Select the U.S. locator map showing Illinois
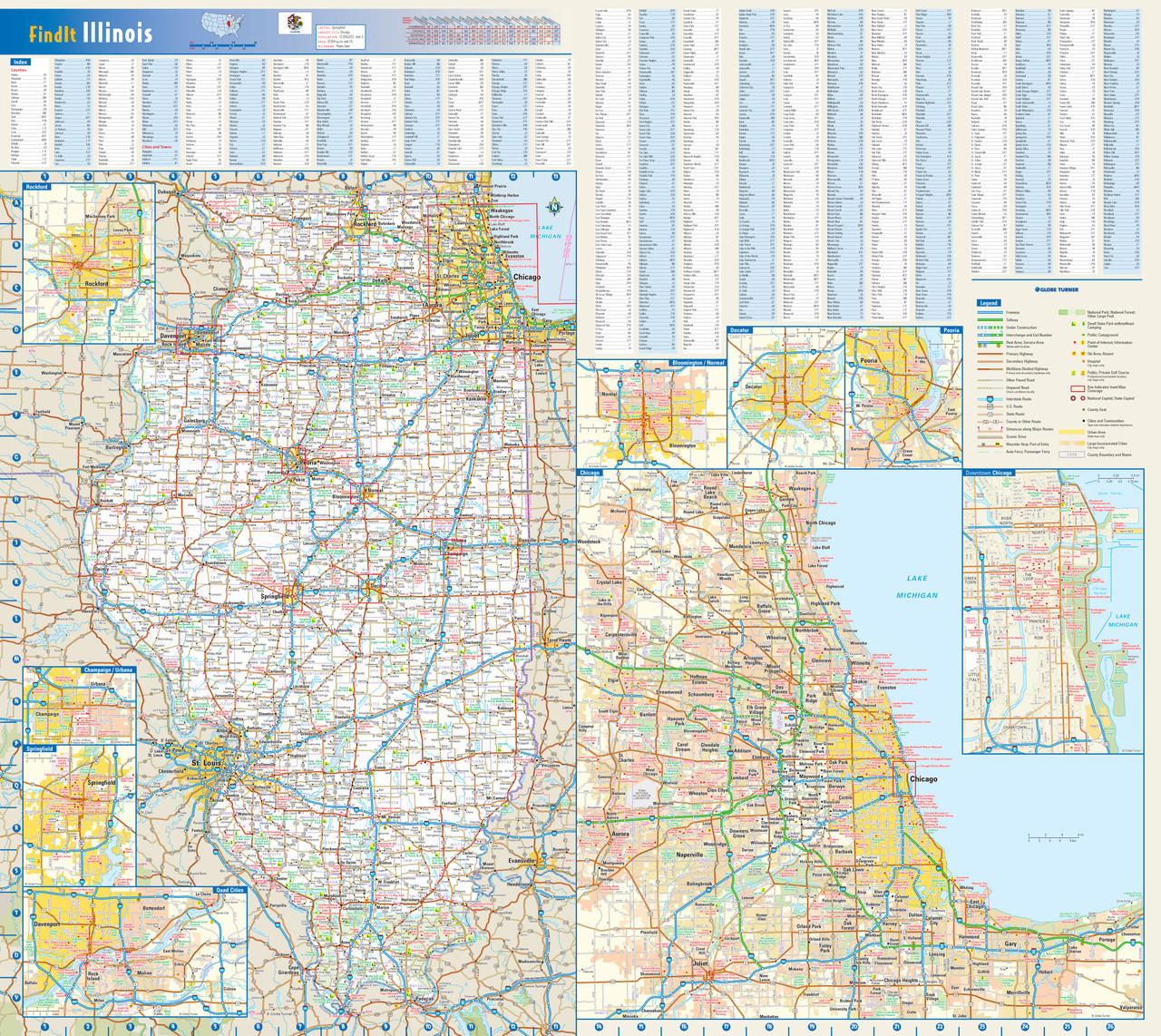Image resolution: width=1161 pixels, height=1036 pixels. click(x=220, y=23)
